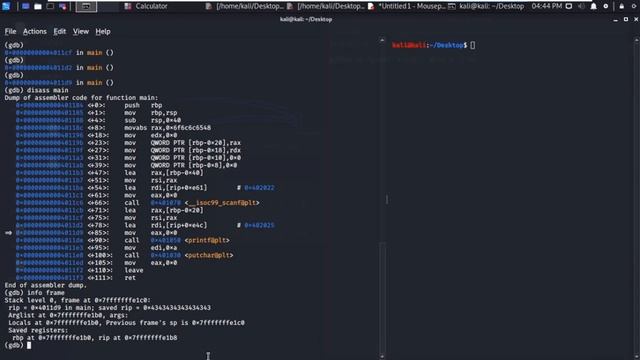Click the 'printf@plt' symbol text
This screenshot has width=640, height=360.
pyautogui.click(x=207, y=240)
